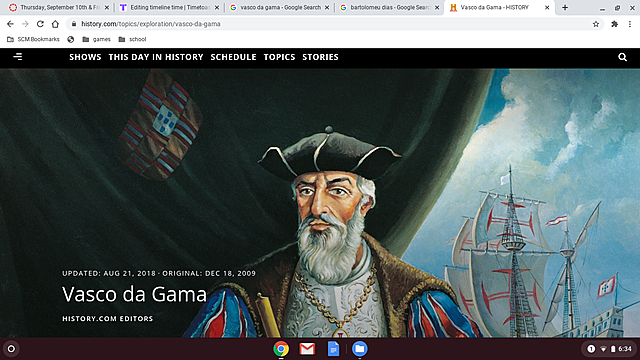Restore the Chrome window size

click(x=618, y=8)
